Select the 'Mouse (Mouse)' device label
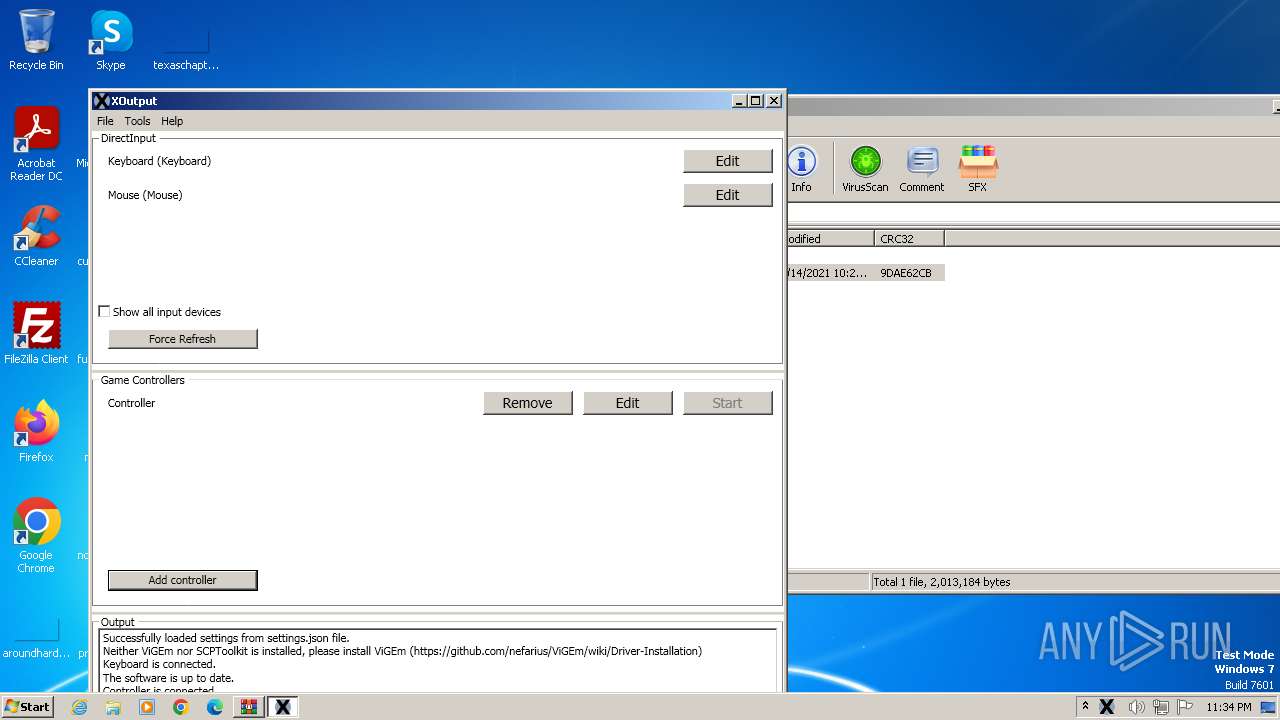This screenshot has height=720, width=1280. 145,195
